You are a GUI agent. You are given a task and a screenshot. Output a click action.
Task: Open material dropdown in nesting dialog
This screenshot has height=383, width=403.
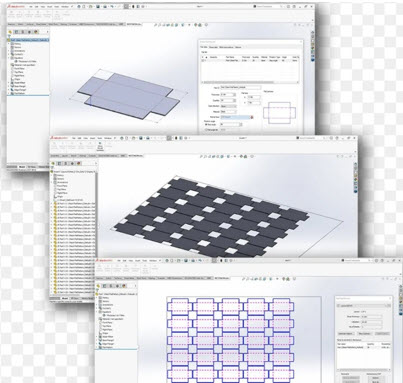pyautogui.click(x=229, y=111)
